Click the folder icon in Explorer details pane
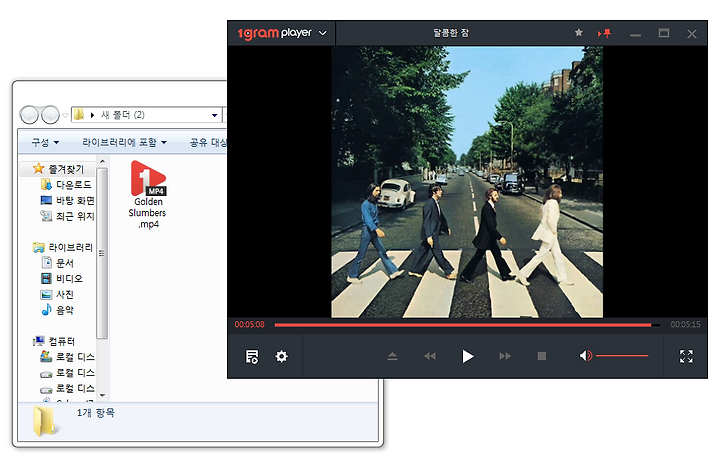Screen dimensions: 720x457 coord(44,421)
